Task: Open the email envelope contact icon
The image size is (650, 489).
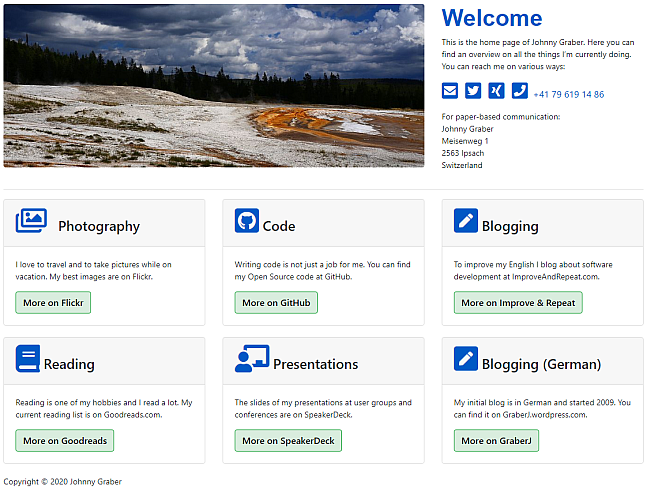Action: (x=449, y=91)
